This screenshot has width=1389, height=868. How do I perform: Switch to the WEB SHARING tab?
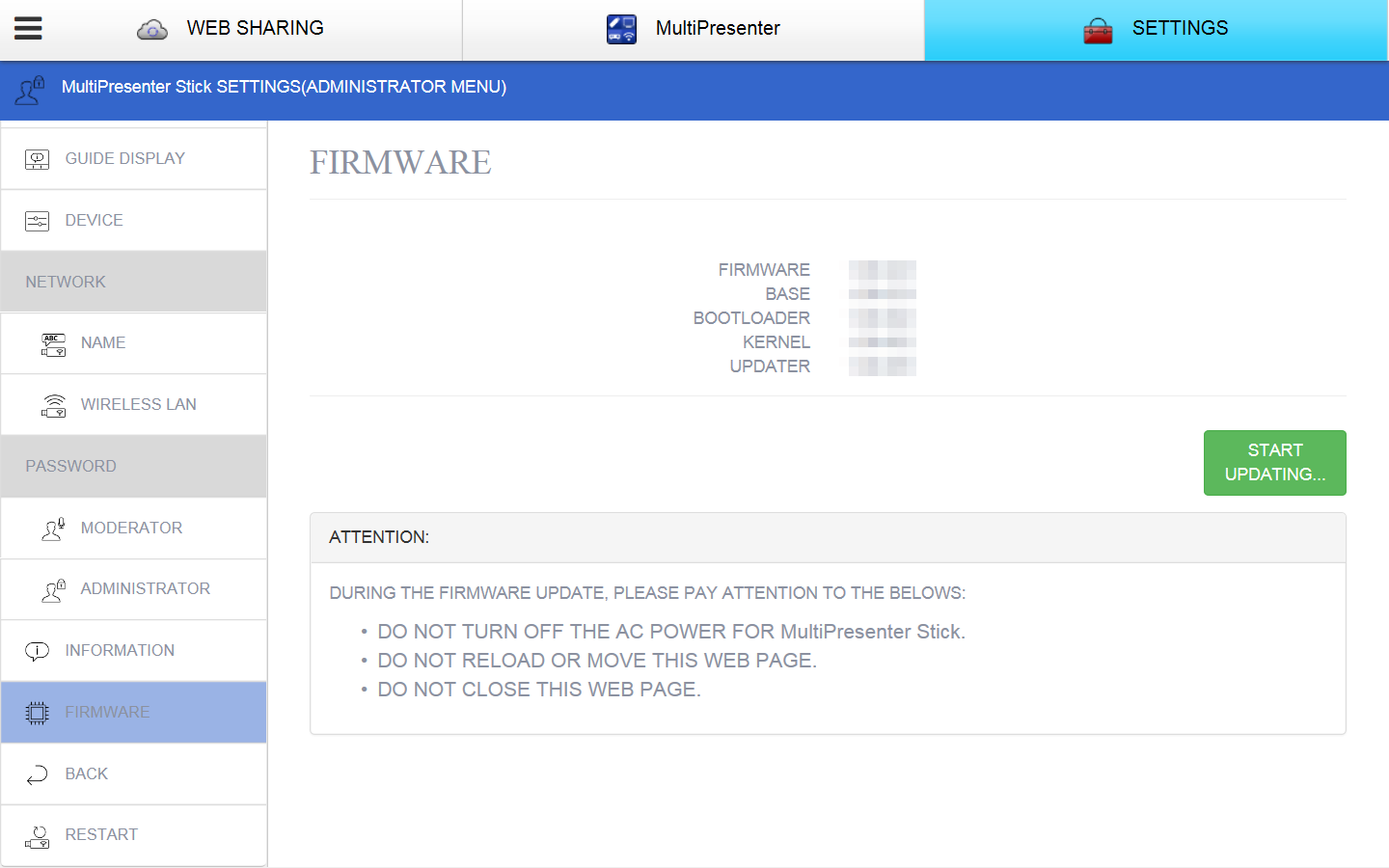(x=231, y=28)
